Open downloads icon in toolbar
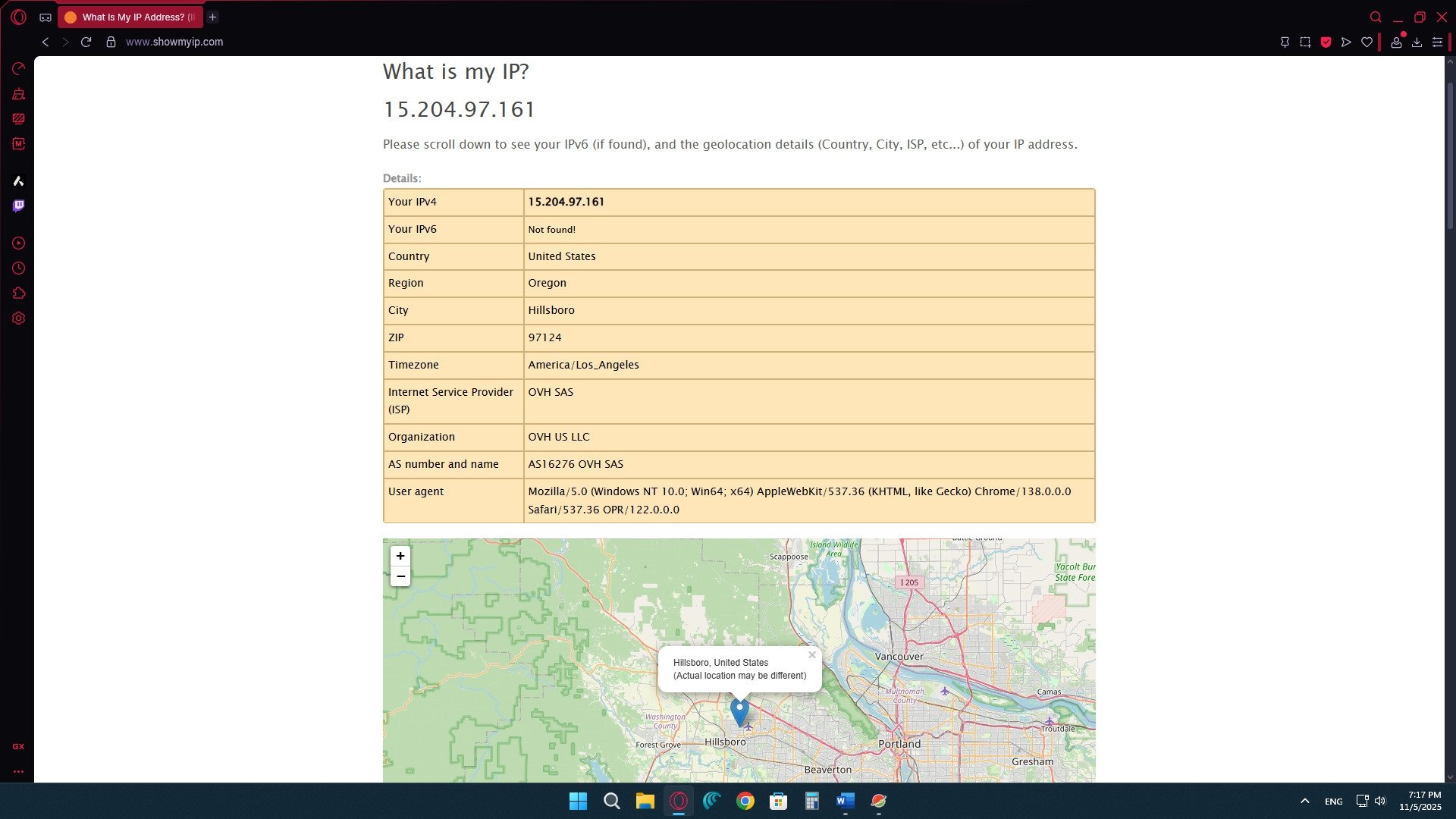Viewport: 1456px width, 819px height. [x=1417, y=42]
